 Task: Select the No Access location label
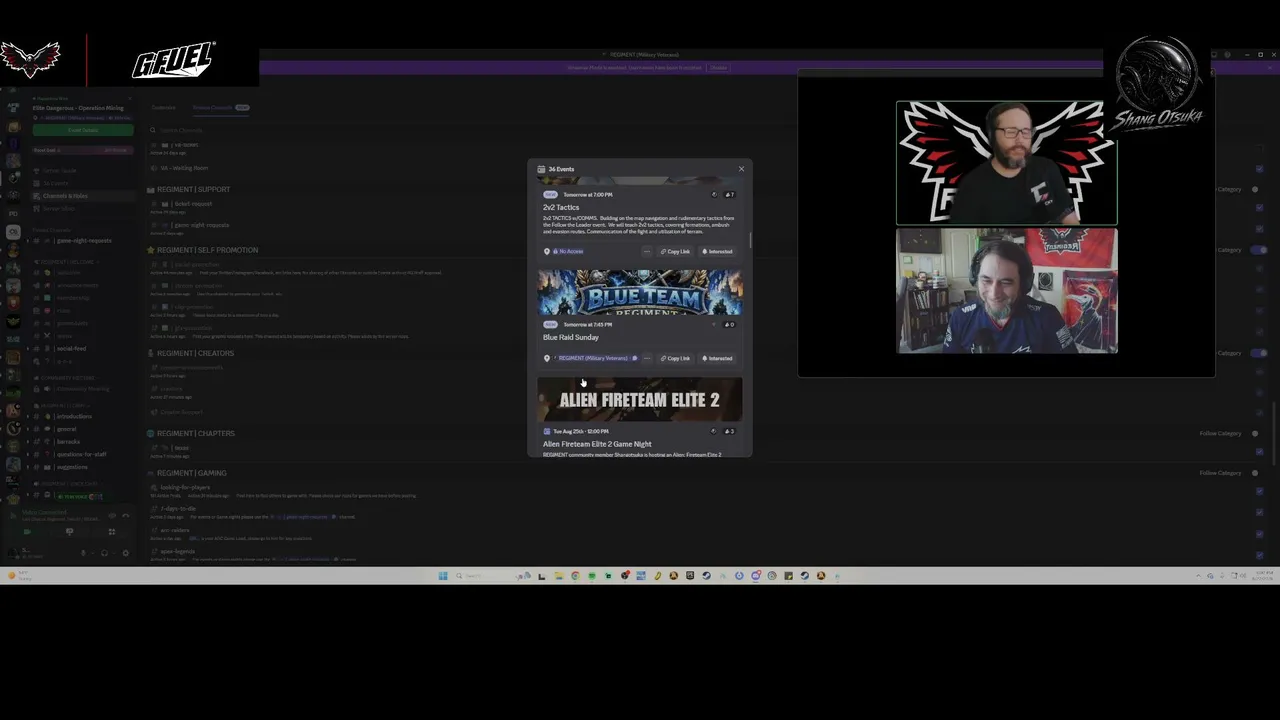568,251
